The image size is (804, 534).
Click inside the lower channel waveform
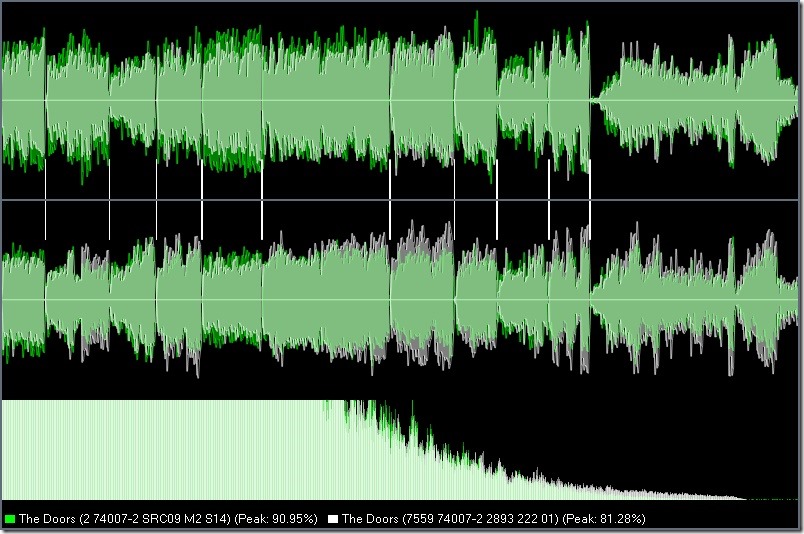coord(400,299)
